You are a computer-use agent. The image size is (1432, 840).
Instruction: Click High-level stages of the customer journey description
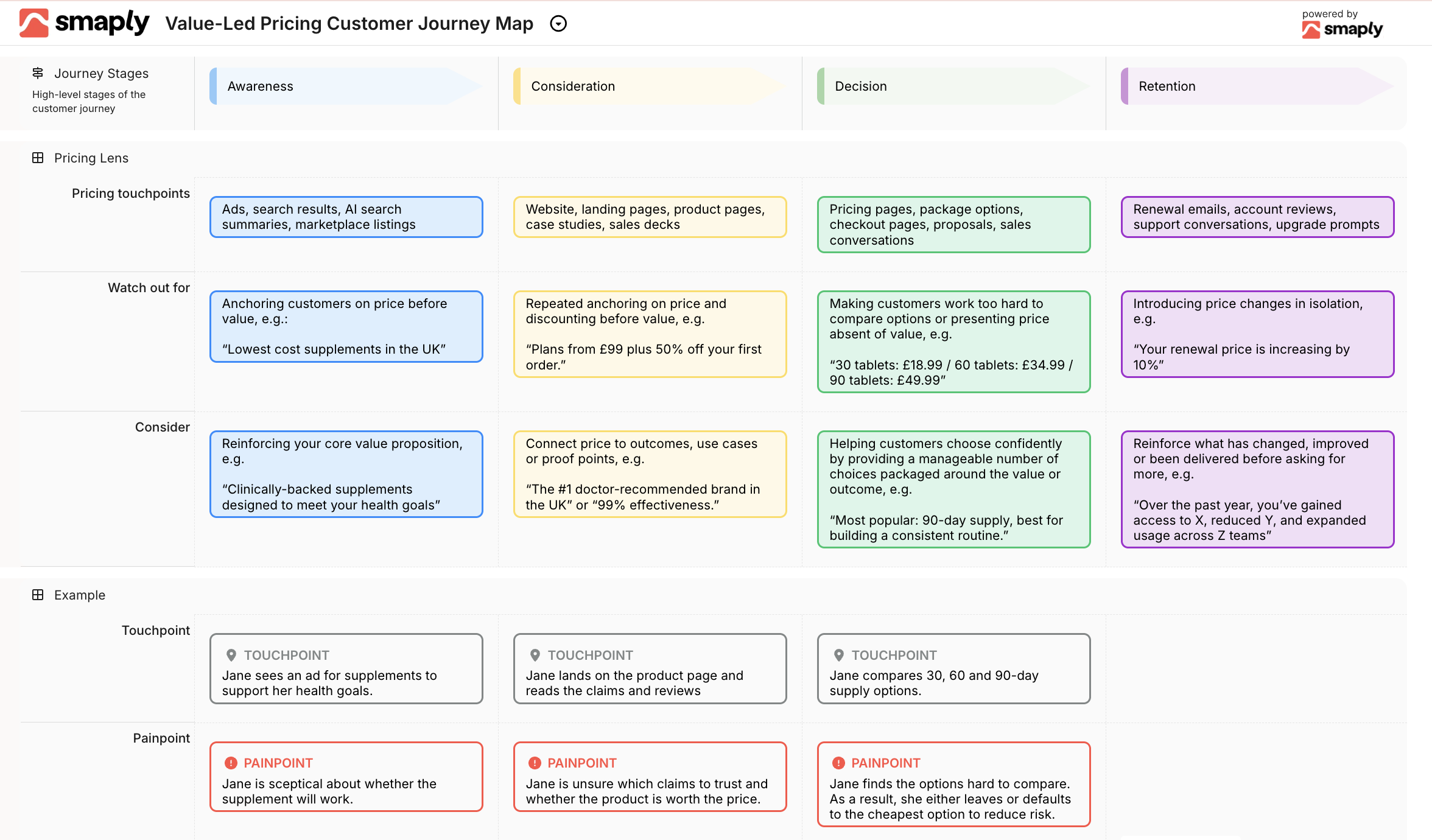click(x=89, y=102)
